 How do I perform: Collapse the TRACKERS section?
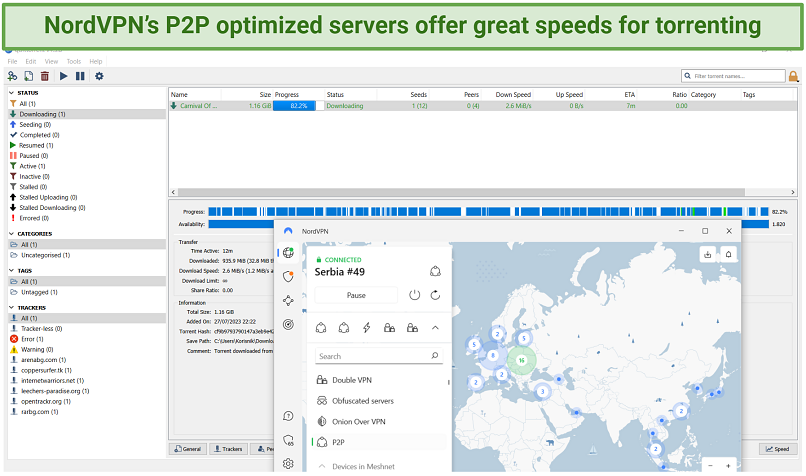(x=11, y=307)
